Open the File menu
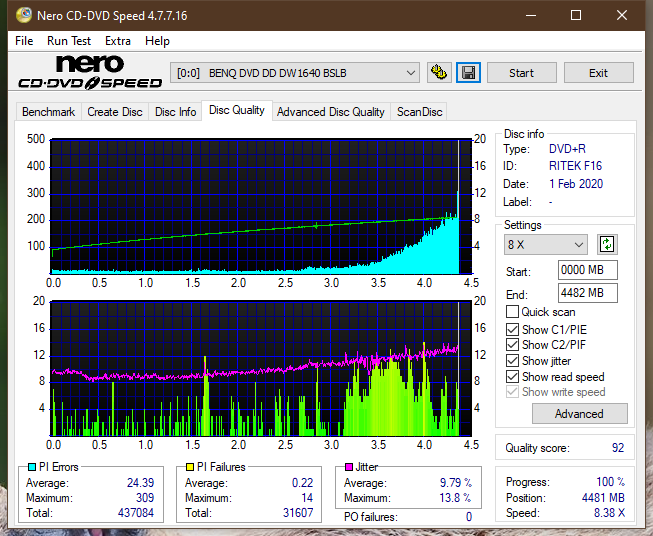Image resolution: width=653 pixels, height=536 pixels. pyautogui.click(x=24, y=41)
